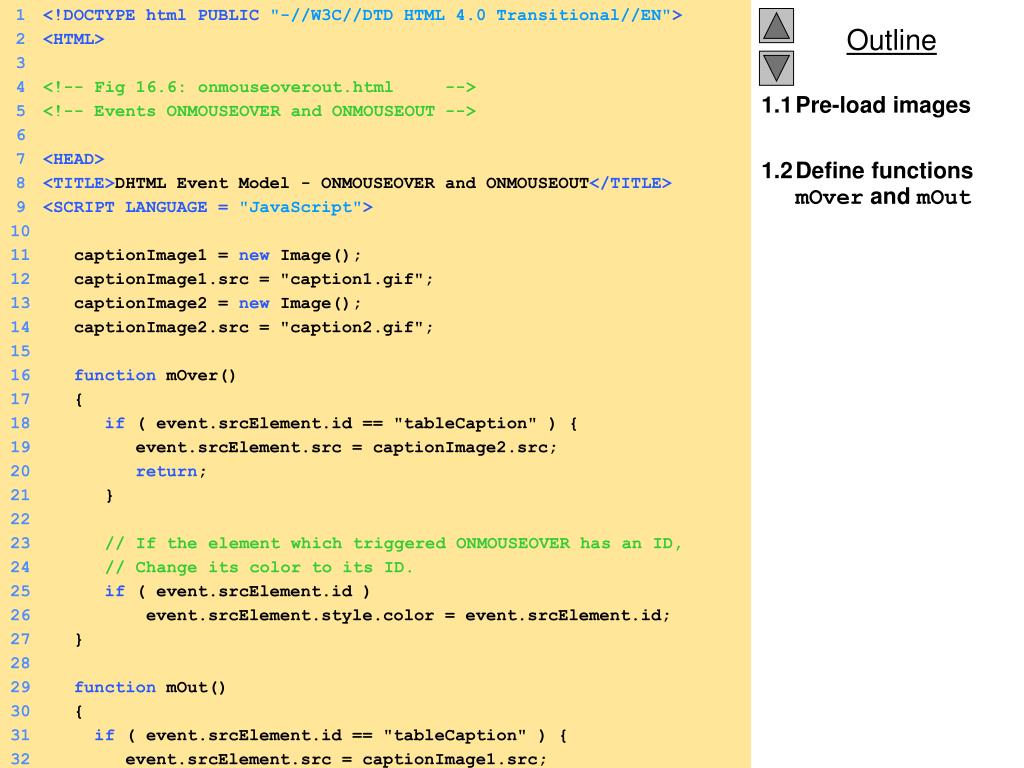Click the if statement on line 18

coord(342,424)
